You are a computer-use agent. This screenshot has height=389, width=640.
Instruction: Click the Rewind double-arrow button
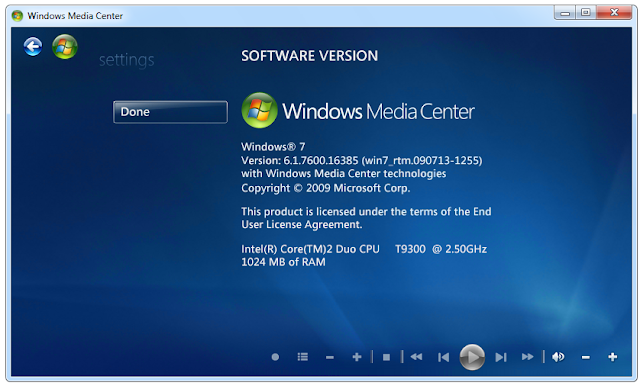(x=416, y=357)
